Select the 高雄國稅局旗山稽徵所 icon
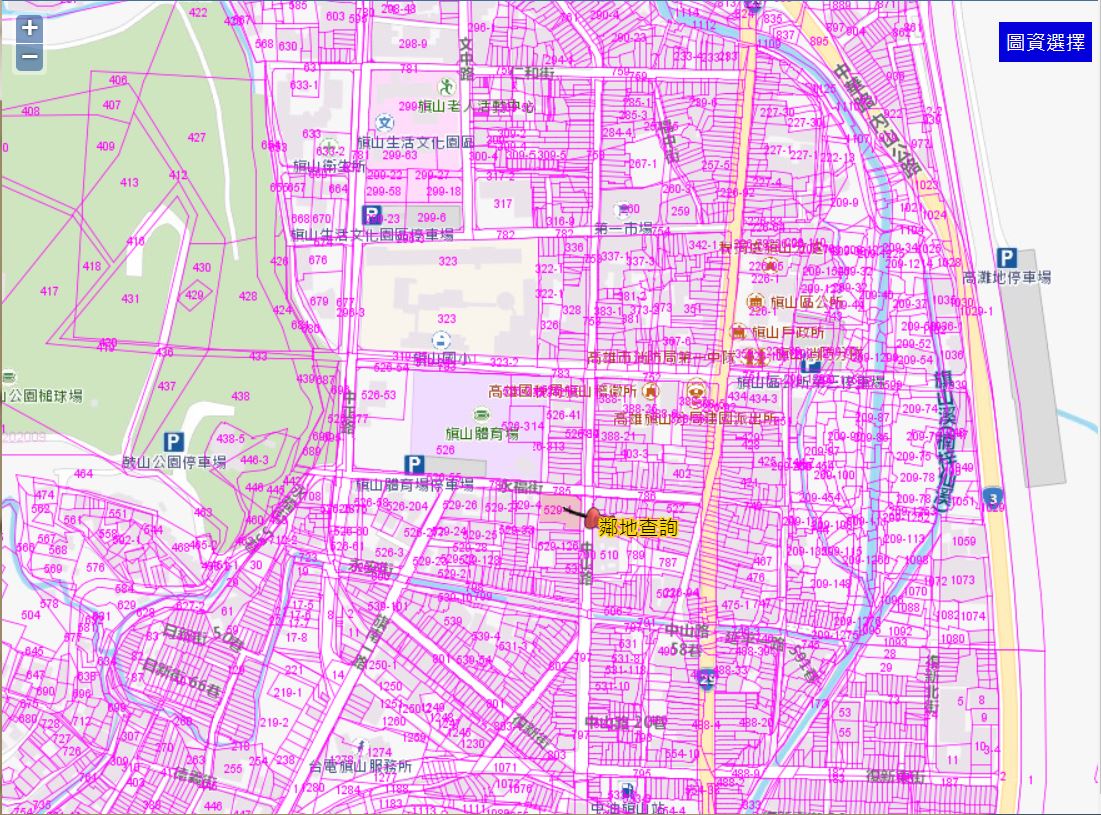The width and height of the screenshot is (1101, 815). [x=650, y=391]
